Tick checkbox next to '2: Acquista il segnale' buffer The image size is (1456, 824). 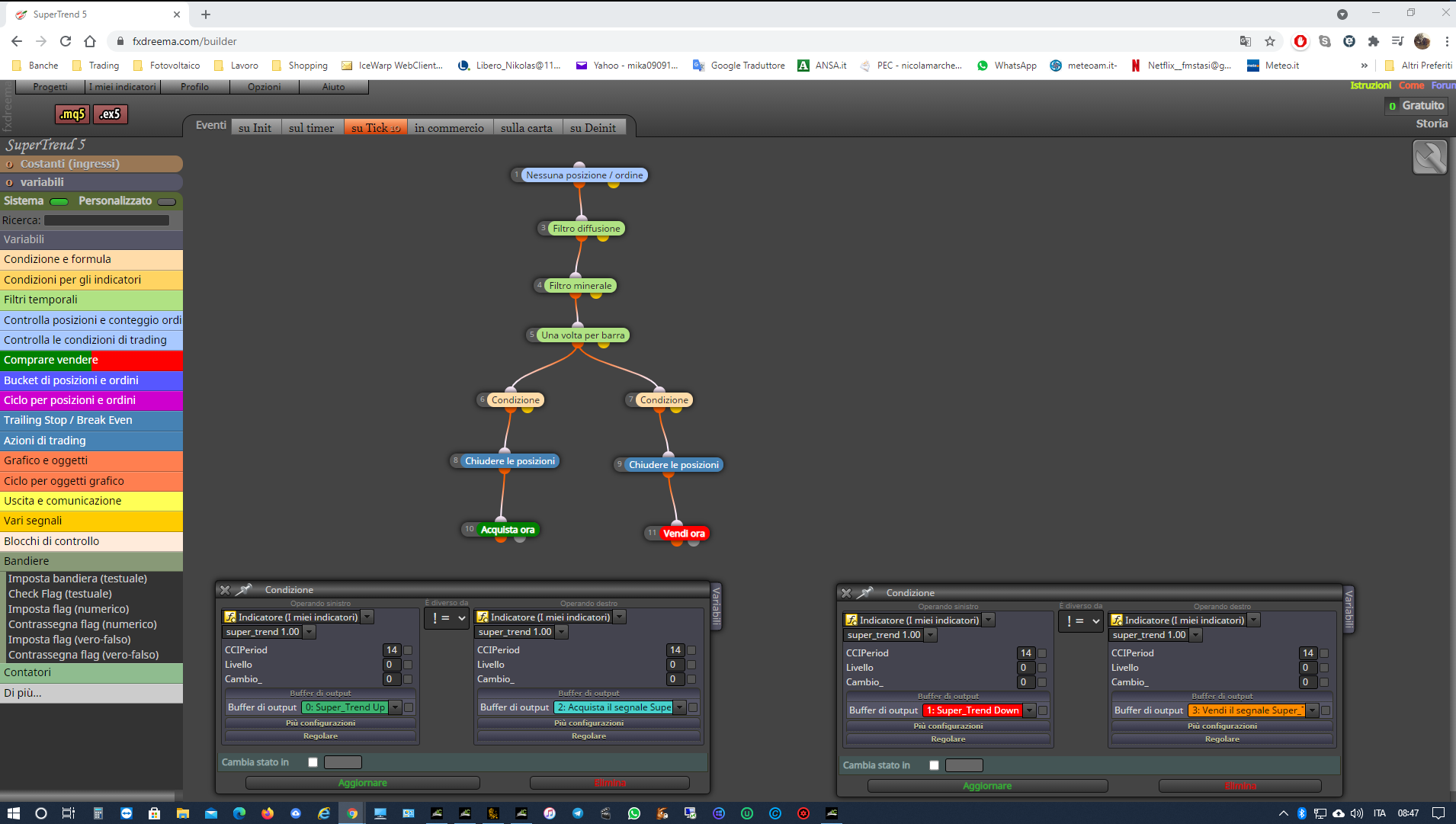point(693,707)
